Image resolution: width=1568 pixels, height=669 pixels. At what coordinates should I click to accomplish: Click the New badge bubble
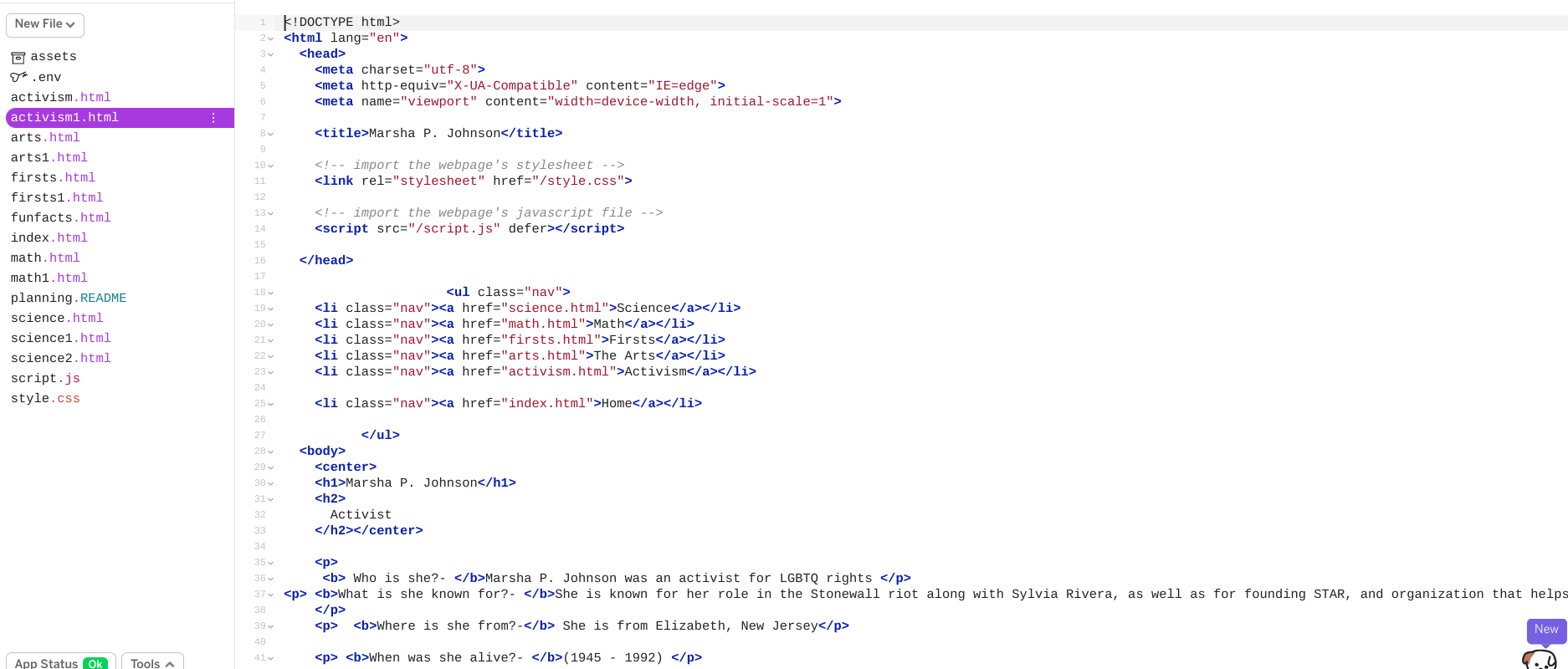[x=1546, y=630]
